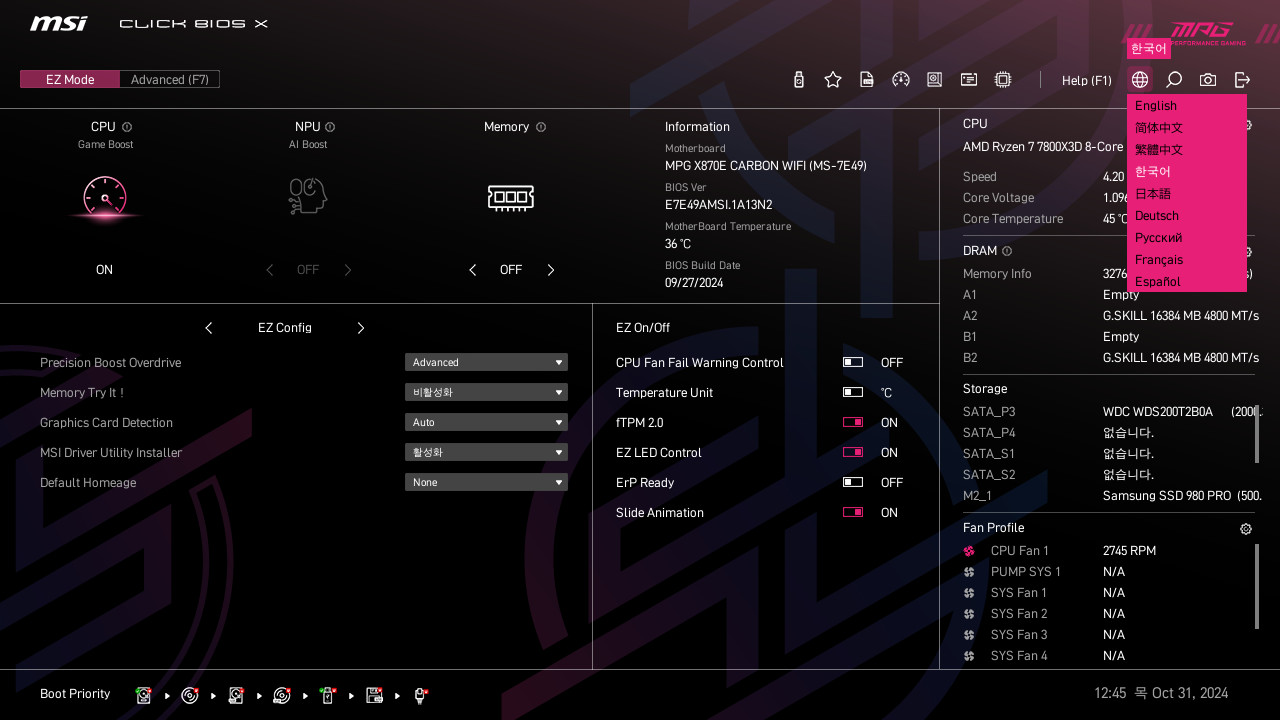
Task: Choose 简体中文 from the language list
Action: pos(1187,128)
